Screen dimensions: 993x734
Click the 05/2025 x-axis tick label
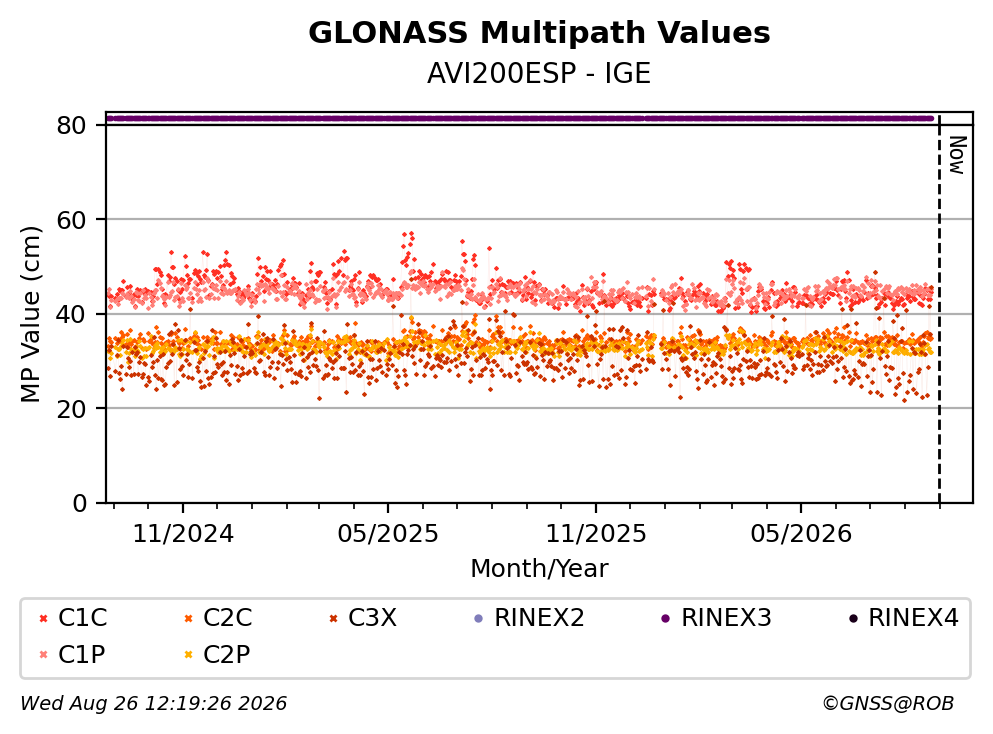tap(388, 534)
